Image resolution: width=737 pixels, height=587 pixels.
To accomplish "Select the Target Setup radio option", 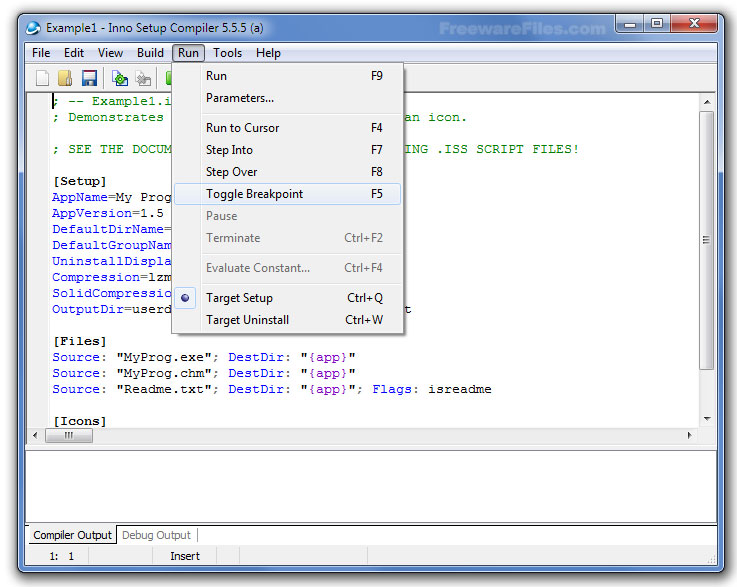I will coord(239,298).
